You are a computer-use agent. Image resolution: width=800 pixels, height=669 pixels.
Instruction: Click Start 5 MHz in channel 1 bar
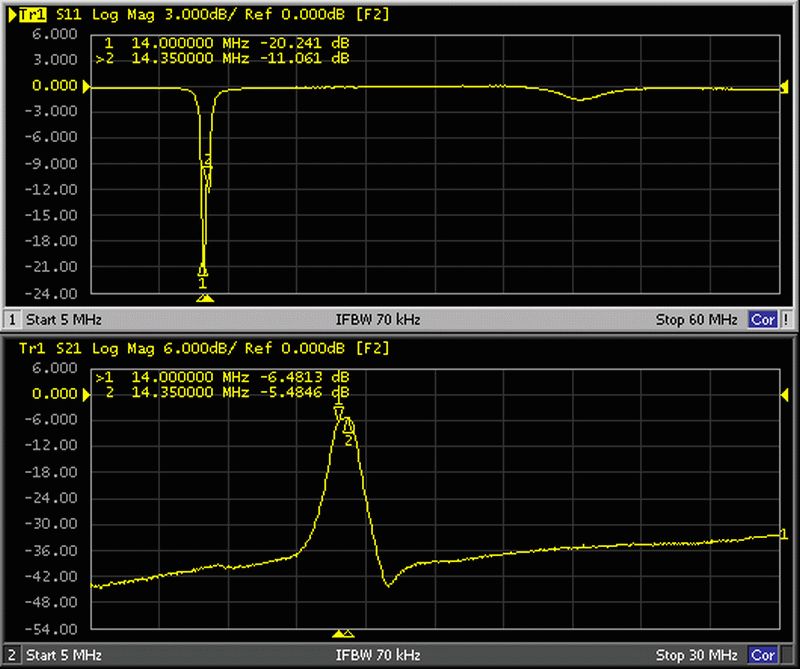64,320
